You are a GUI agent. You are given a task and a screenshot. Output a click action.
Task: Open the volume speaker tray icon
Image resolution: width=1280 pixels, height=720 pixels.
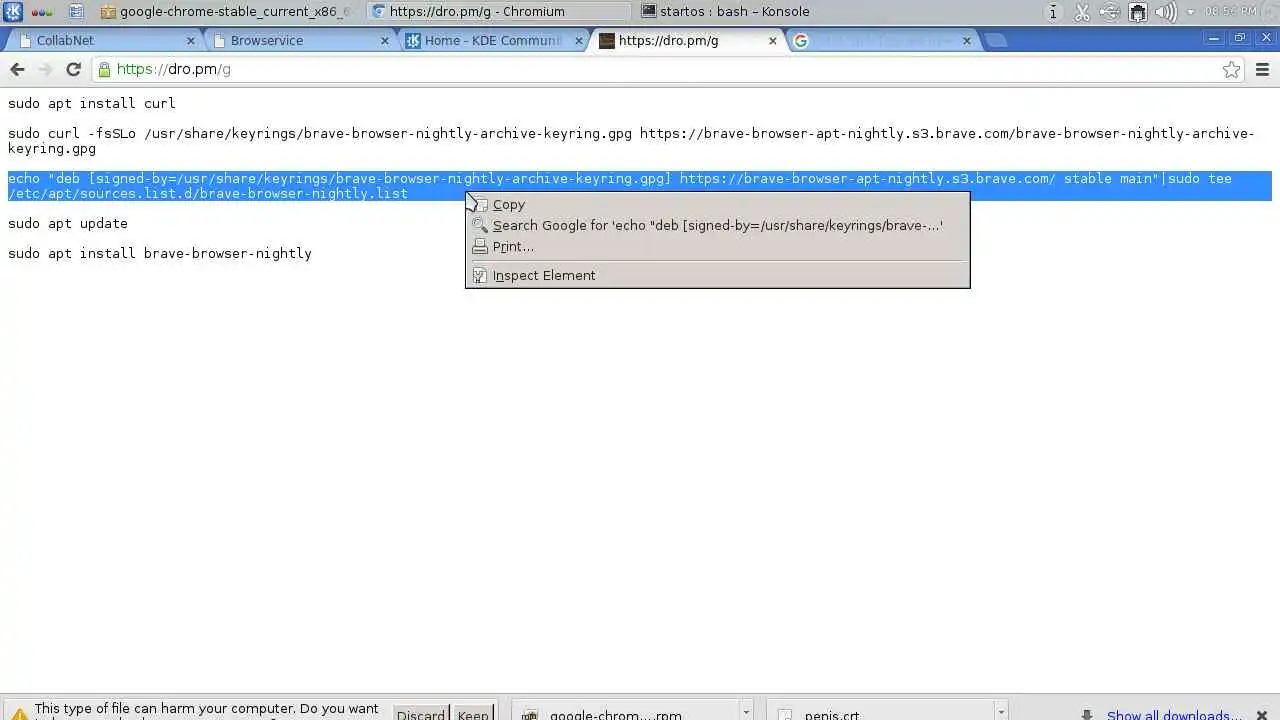pos(1166,12)
